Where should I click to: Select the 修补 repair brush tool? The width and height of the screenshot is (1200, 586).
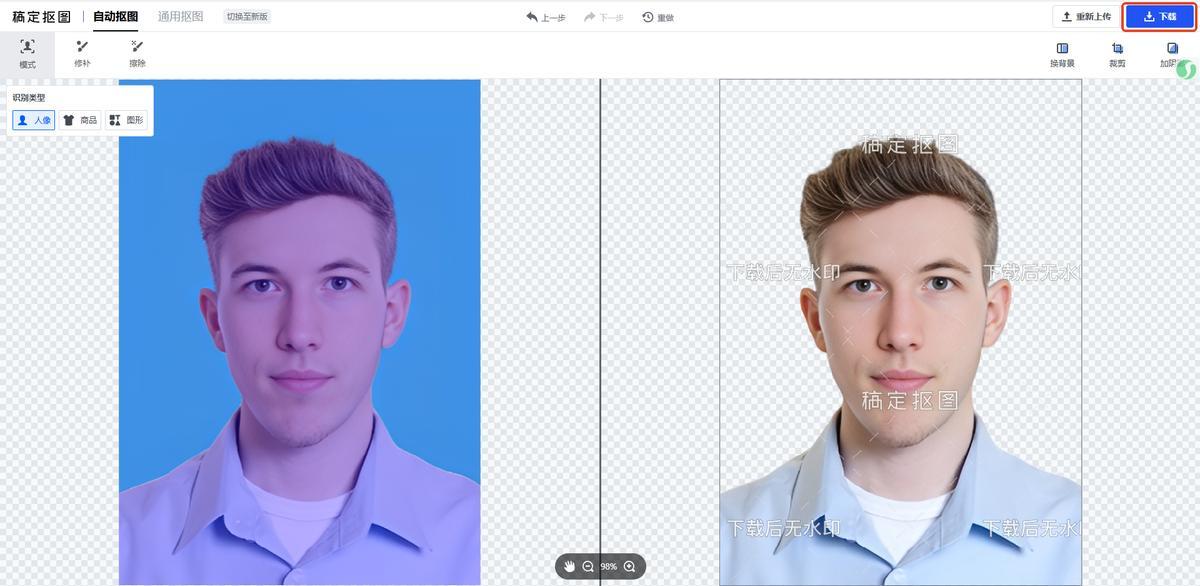82,54
